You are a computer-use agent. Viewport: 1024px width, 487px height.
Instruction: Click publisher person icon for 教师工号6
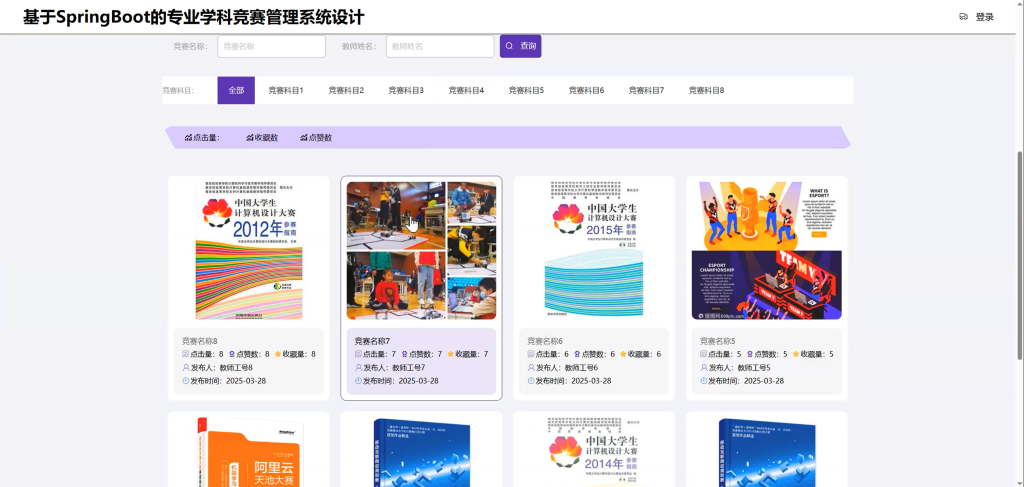pos(531,368)
